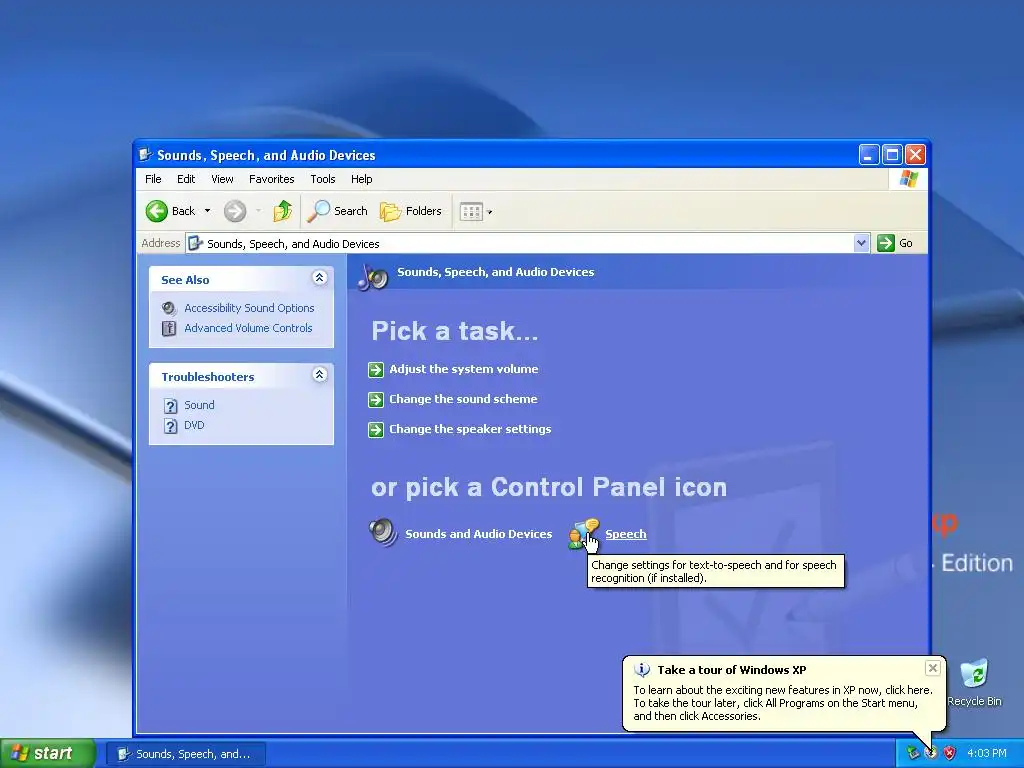1024x768 pixels.
Task: Click the Go button
Action: [x=895, y=243]
